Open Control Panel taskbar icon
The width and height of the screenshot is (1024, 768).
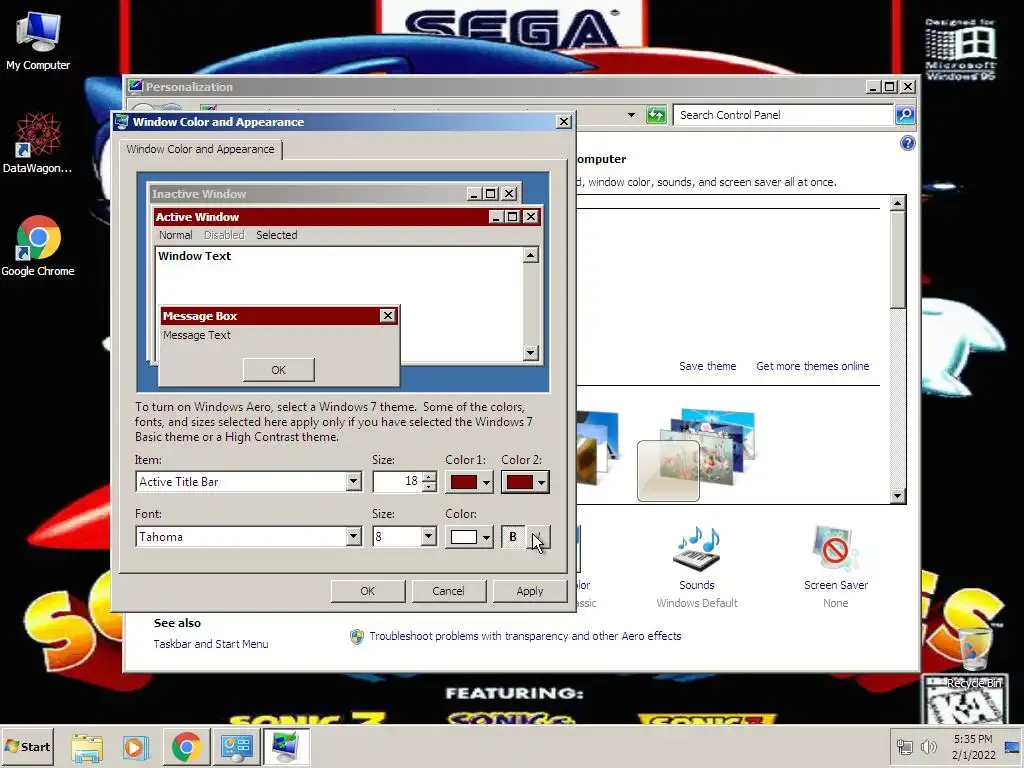(x=236, y=746)
